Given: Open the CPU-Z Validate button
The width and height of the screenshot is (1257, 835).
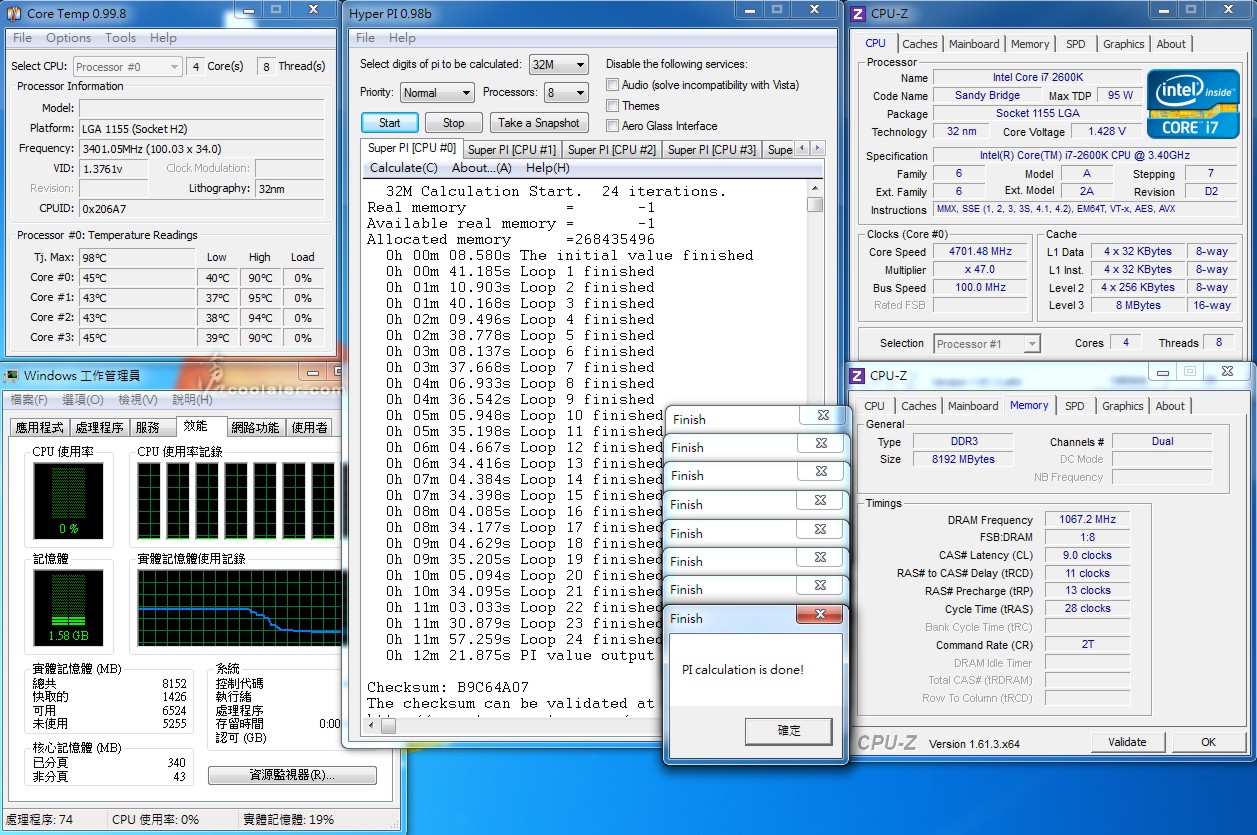Looking at the screenshot, I should (1127, 742).
